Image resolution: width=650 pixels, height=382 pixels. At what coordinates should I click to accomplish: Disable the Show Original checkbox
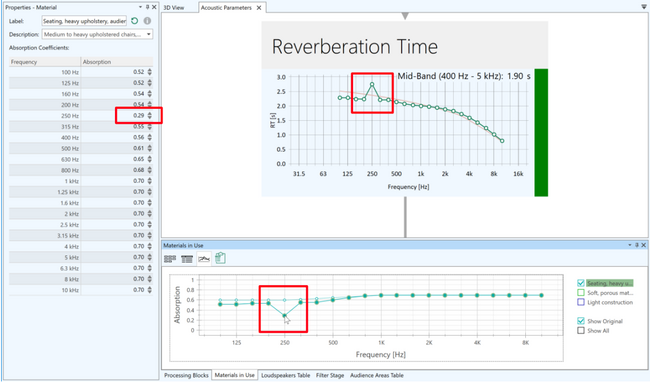(x=581, y=321)
